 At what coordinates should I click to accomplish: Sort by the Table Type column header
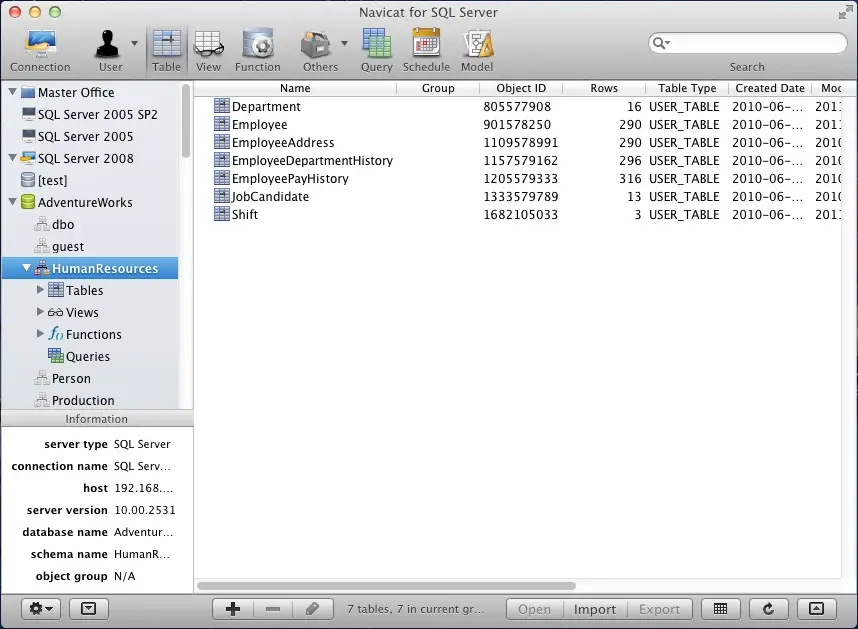click(687, 88)
